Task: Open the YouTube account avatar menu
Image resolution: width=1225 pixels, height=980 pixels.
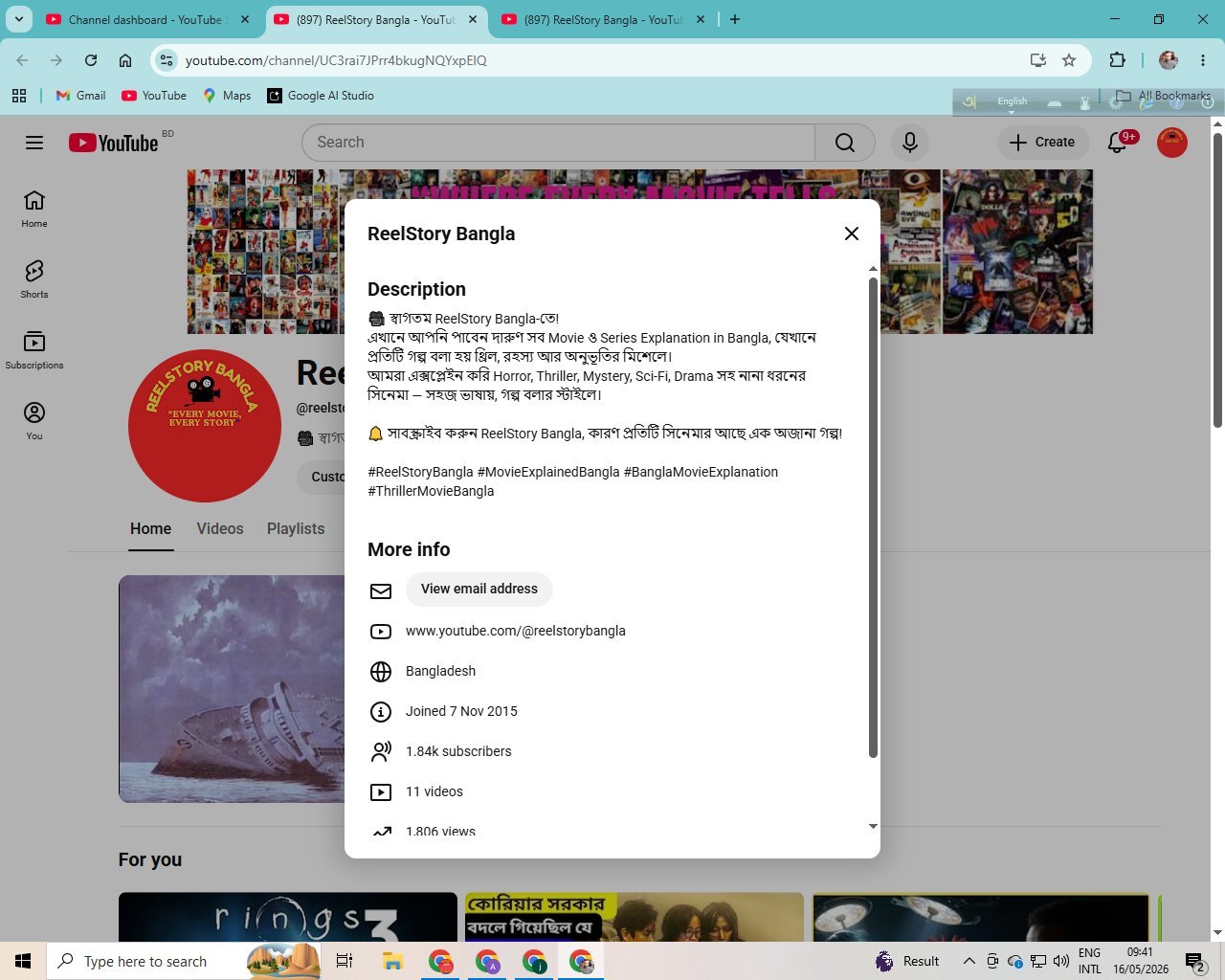Action: (1172, 143)
